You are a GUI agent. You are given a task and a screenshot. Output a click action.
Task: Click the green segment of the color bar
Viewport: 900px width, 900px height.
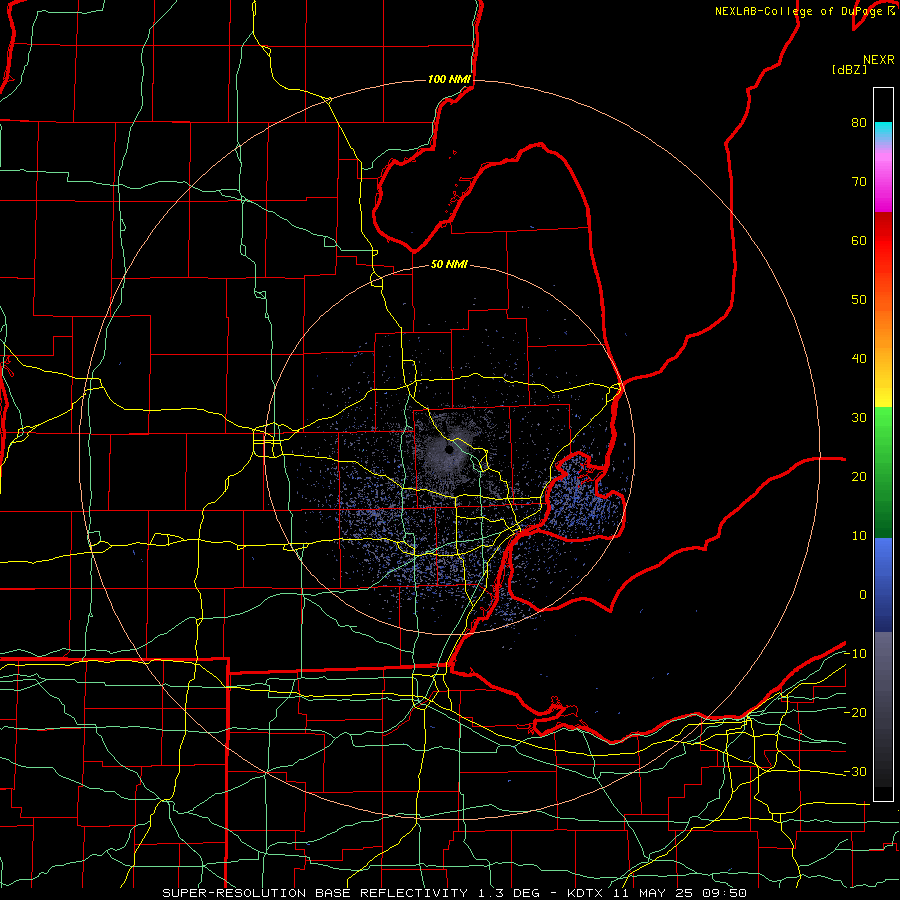883,472
